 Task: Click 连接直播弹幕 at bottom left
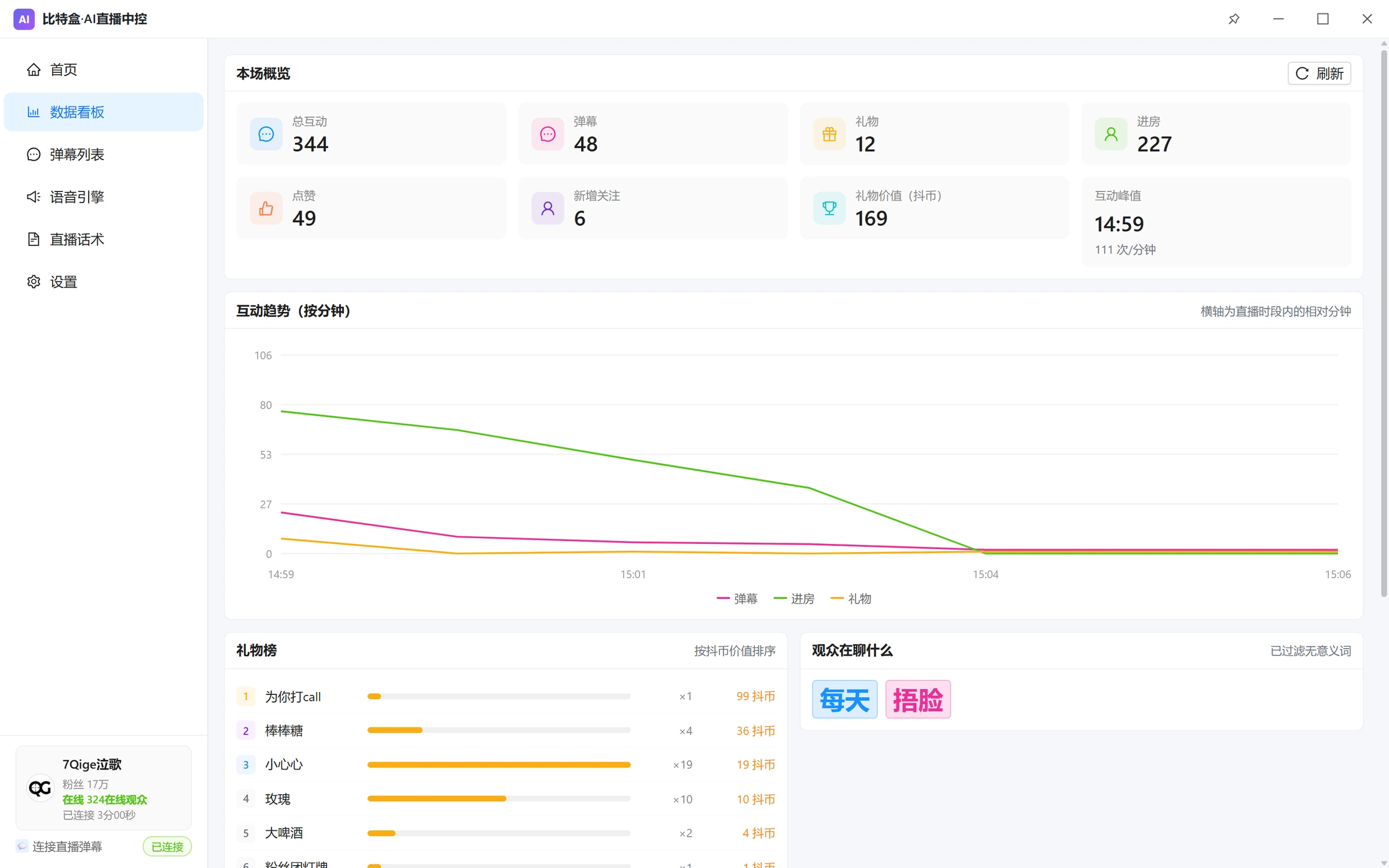click(x=67, y=847)
